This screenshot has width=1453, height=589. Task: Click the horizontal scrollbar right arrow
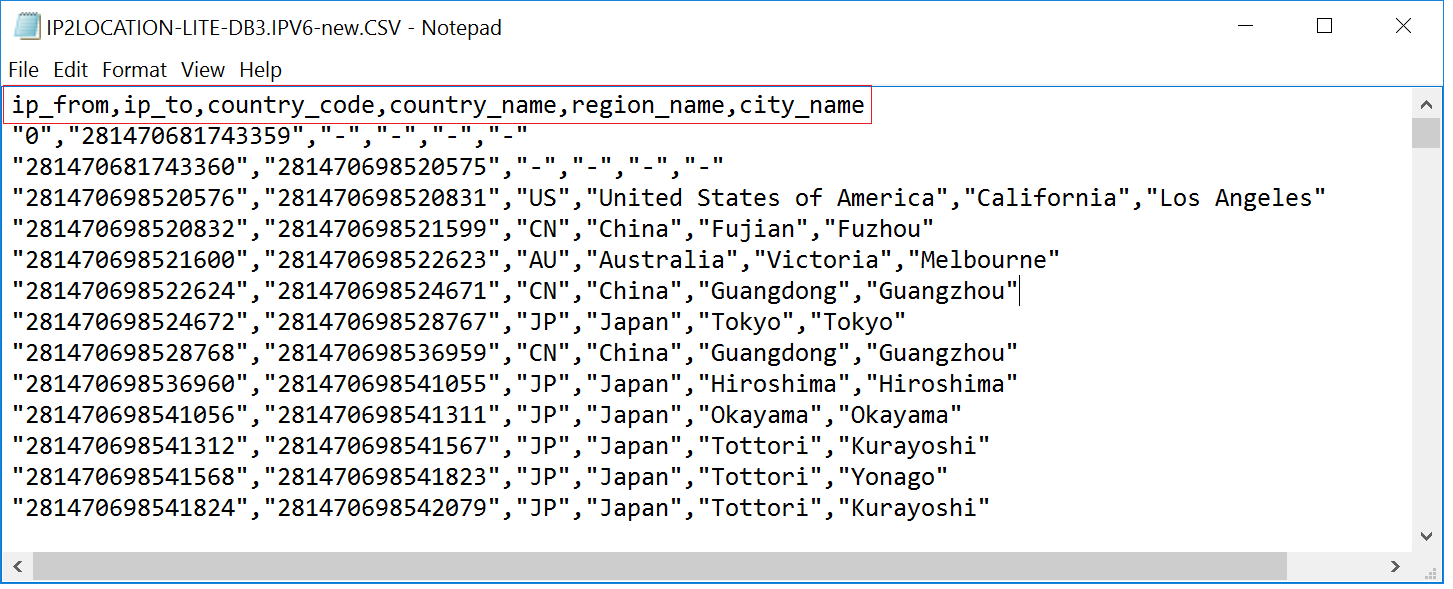click(1395, 567)
